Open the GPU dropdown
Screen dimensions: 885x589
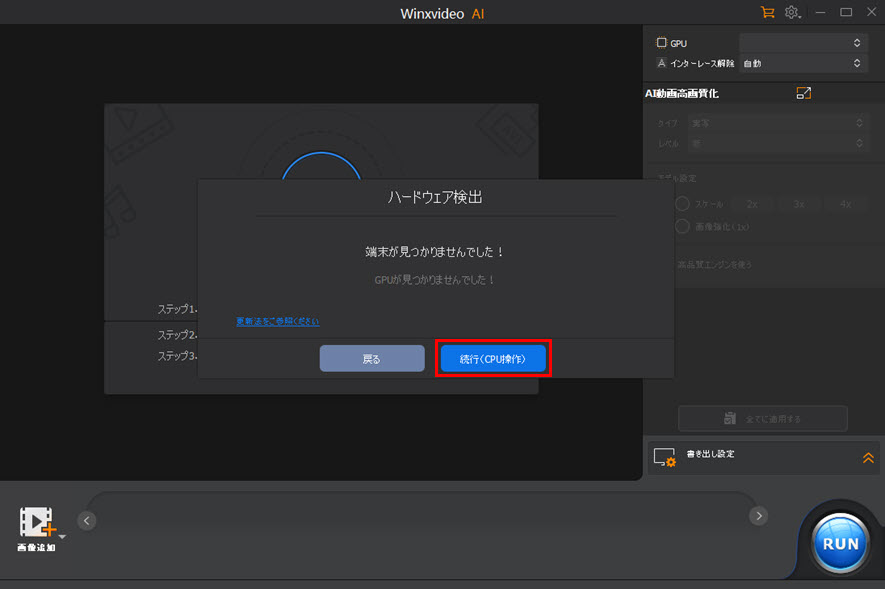coord(801,43)
